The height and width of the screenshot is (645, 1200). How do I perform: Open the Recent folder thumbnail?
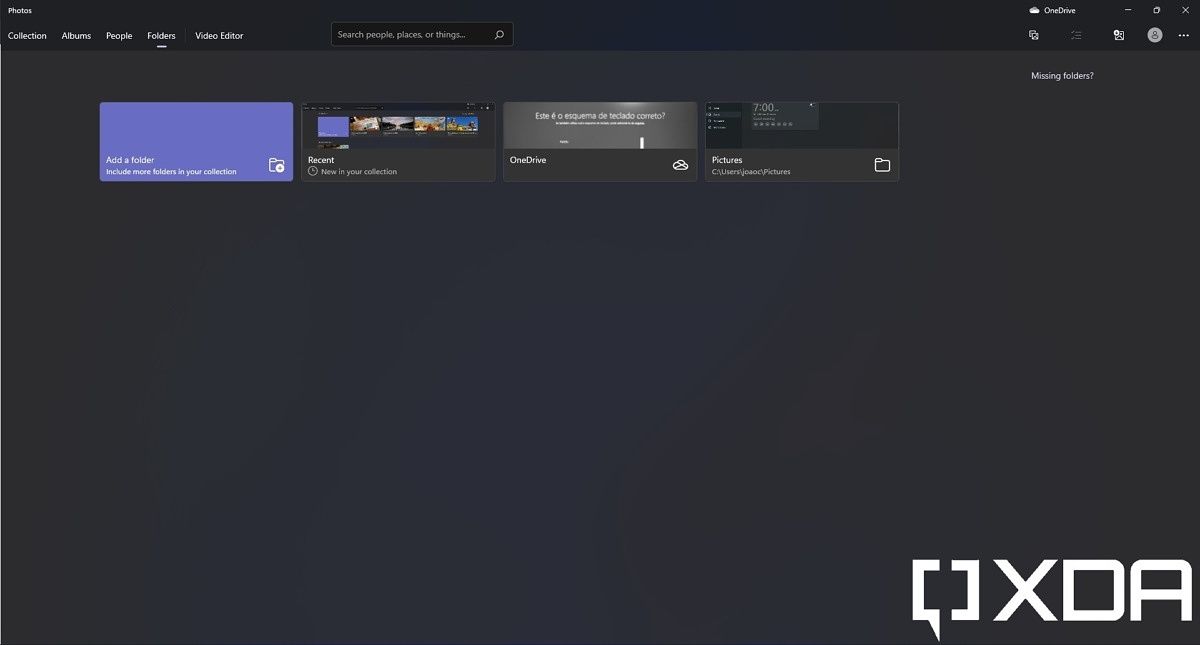point(398,125)
